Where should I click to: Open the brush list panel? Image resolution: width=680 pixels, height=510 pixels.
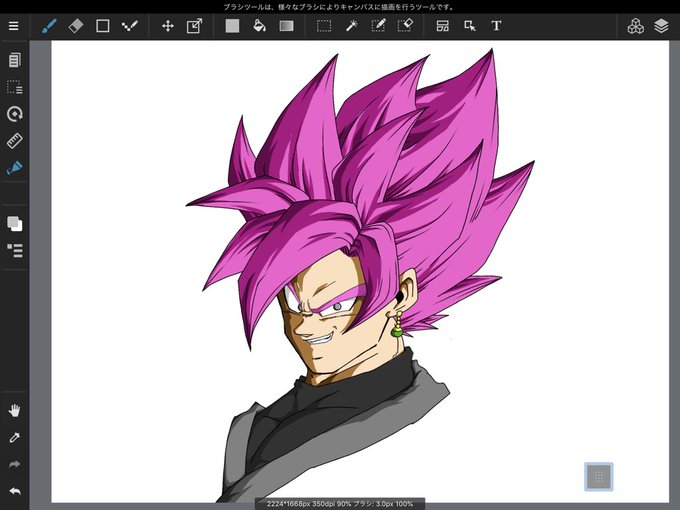pyautogui.click(x=14, y=250)
